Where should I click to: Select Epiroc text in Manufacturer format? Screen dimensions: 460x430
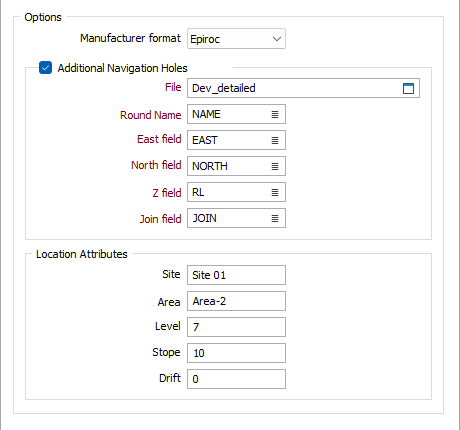coord(205,39)
